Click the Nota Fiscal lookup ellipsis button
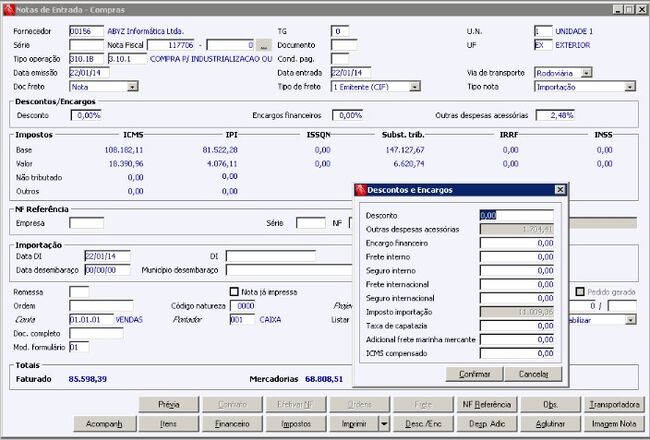 264,45
